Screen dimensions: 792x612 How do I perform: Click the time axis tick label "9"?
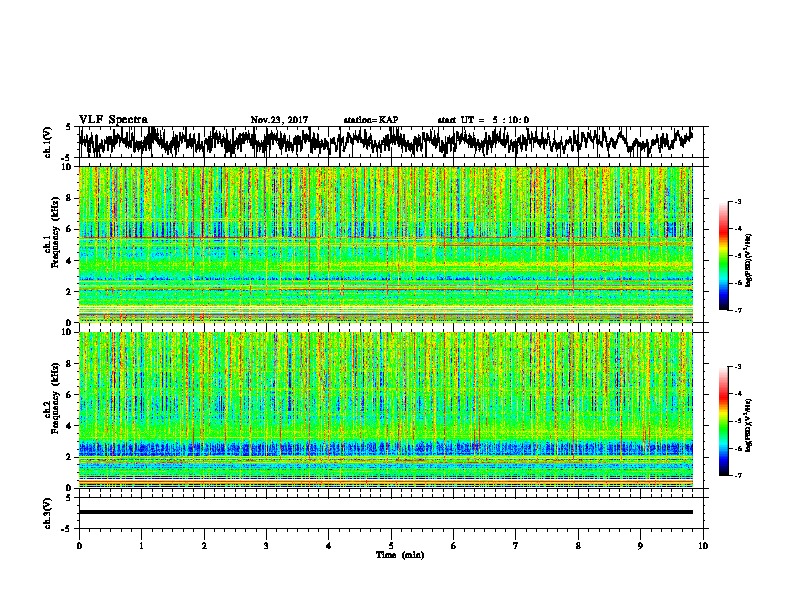[x=640, y=546]
